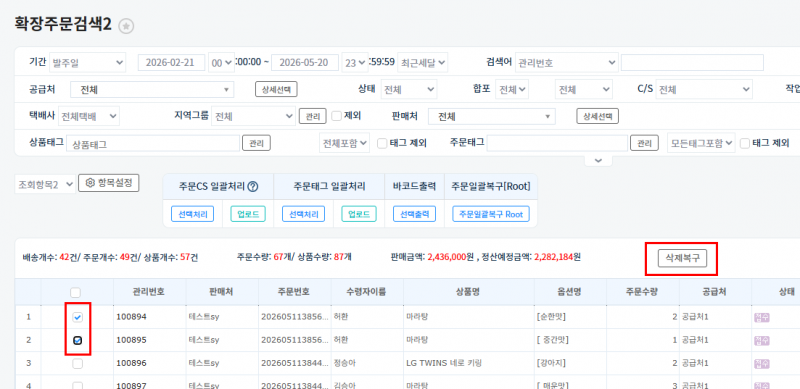Click 관리 button next to 상품태그 field
Screen dimensions: 800x389
point(256,143)
